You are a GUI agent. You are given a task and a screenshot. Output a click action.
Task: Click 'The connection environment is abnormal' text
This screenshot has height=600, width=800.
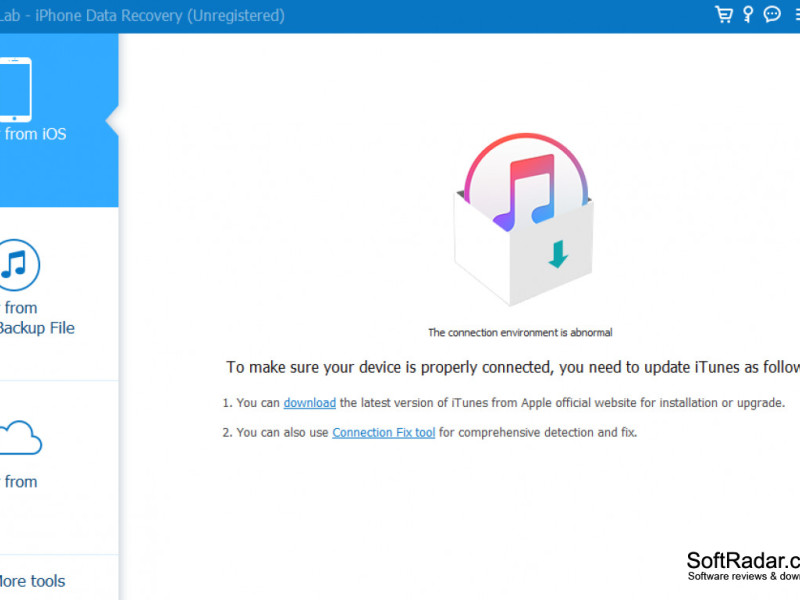tap(520, 333)
